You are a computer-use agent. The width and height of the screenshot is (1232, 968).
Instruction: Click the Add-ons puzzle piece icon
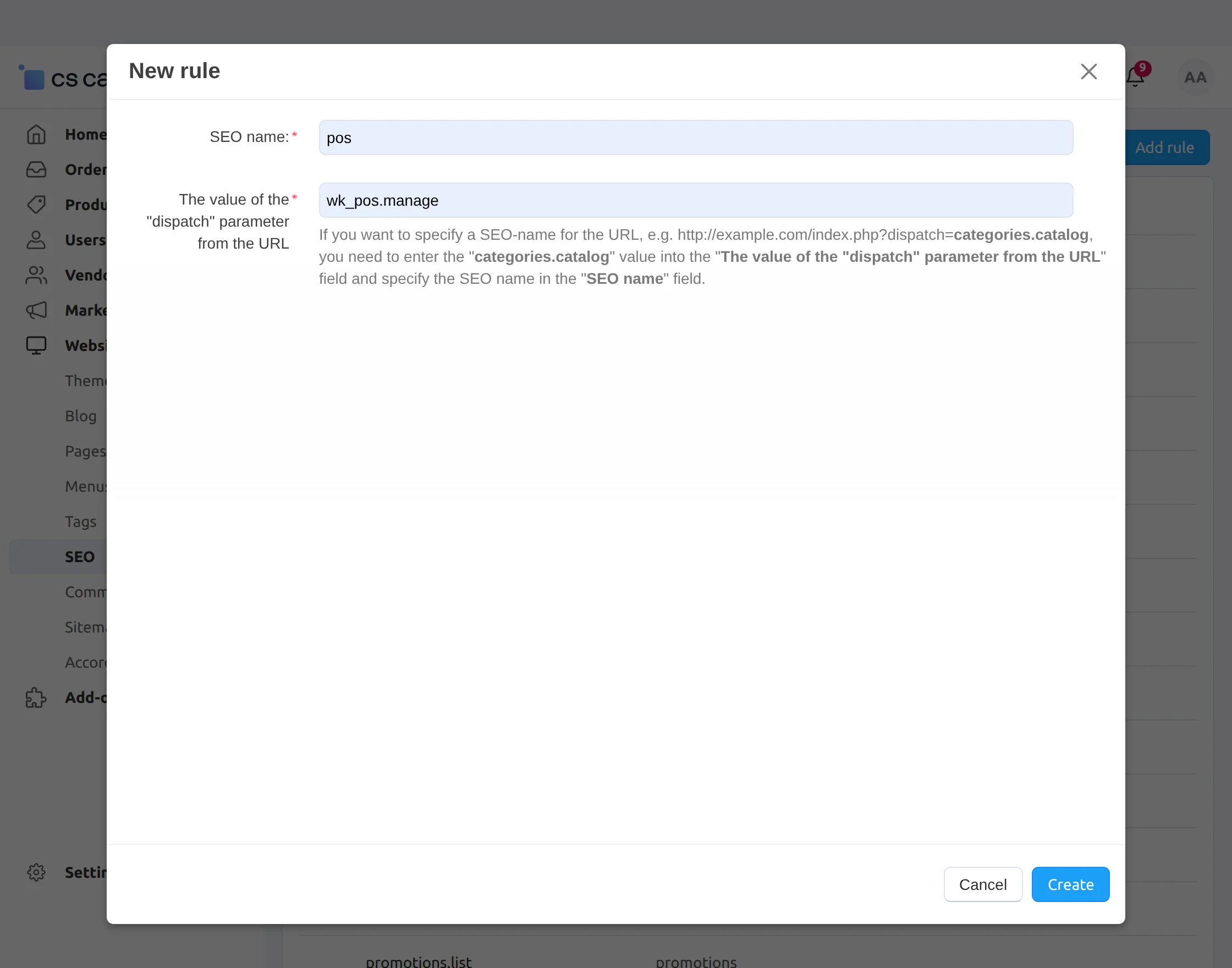coord(36,697)
